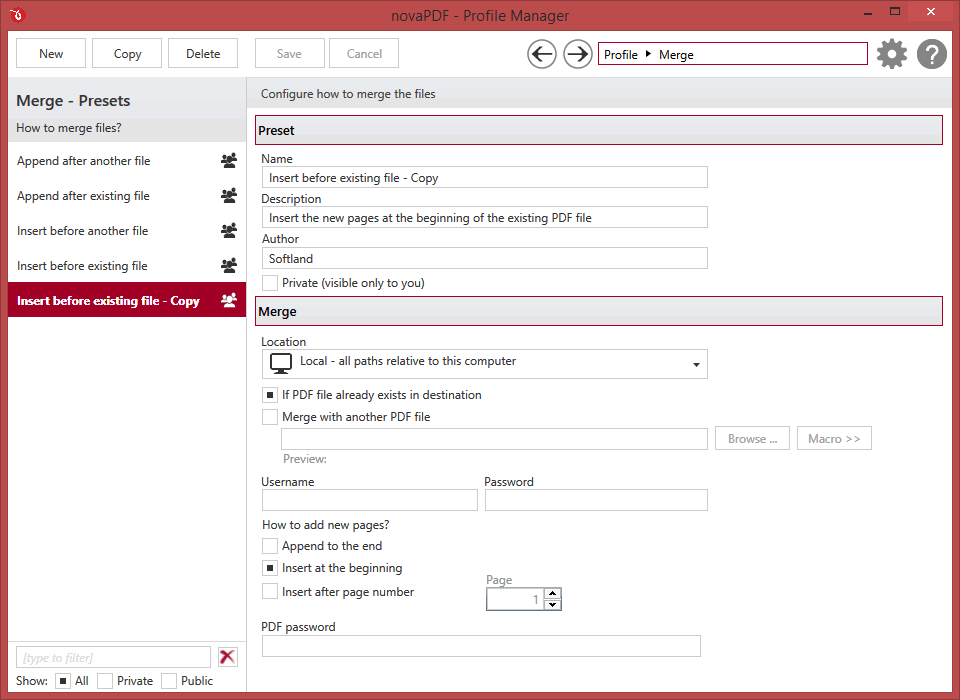Go forward with the right arrow button
This screenshot has height=700, width=960.
click(577, 55)
